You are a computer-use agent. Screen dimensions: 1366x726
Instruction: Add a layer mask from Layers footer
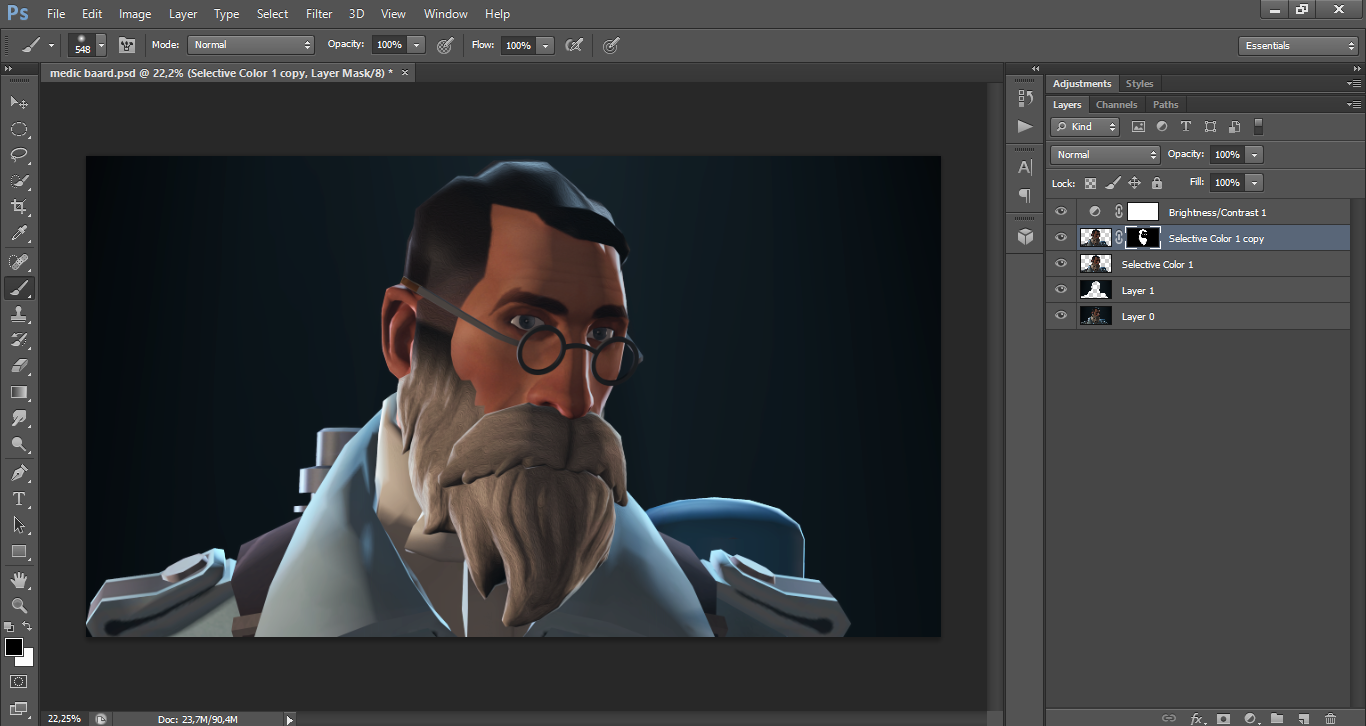[x=1223, y=718]
